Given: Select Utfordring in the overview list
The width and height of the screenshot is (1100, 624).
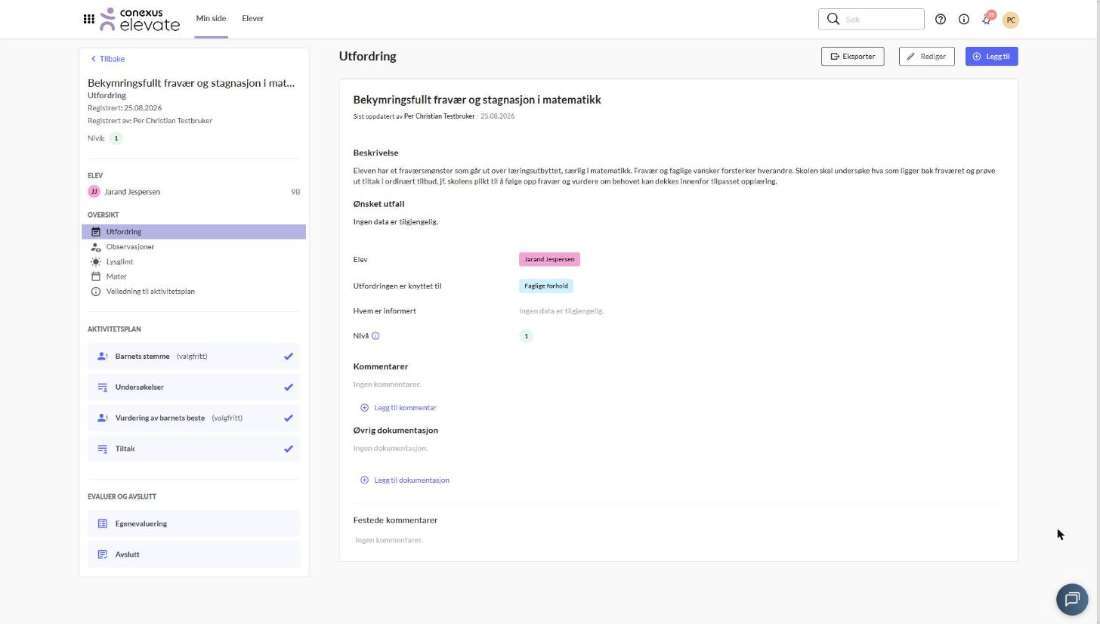Looking at the screenshot, I should coord(194,232).
